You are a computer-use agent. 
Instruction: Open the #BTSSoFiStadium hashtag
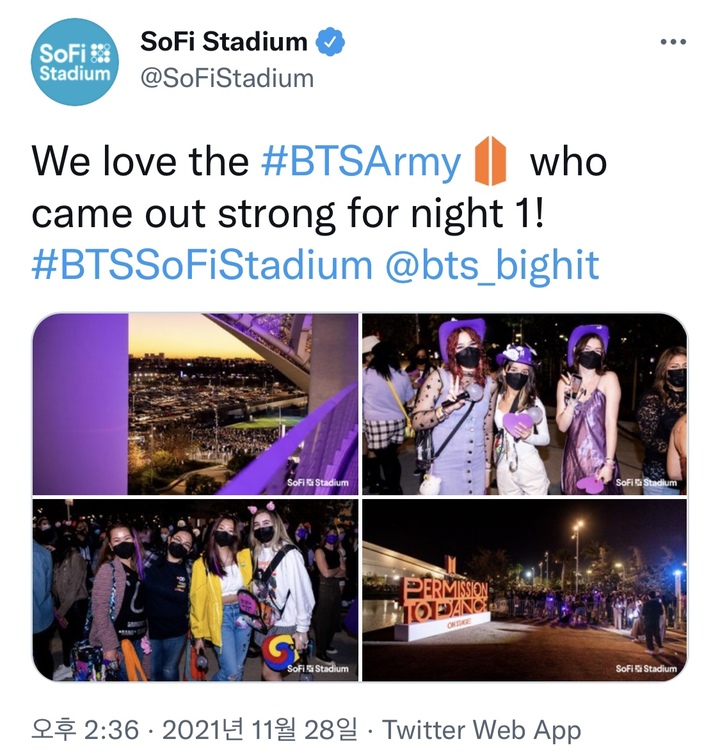pos(202,265)
